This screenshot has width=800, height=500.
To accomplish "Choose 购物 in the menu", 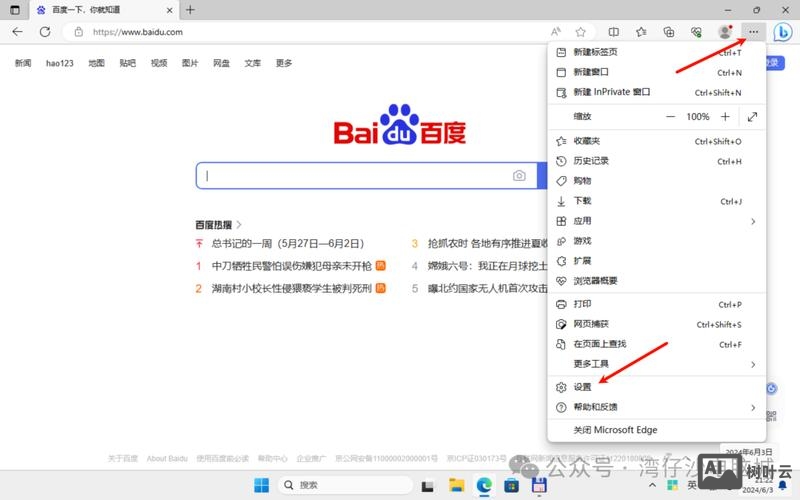I will 656,181.
